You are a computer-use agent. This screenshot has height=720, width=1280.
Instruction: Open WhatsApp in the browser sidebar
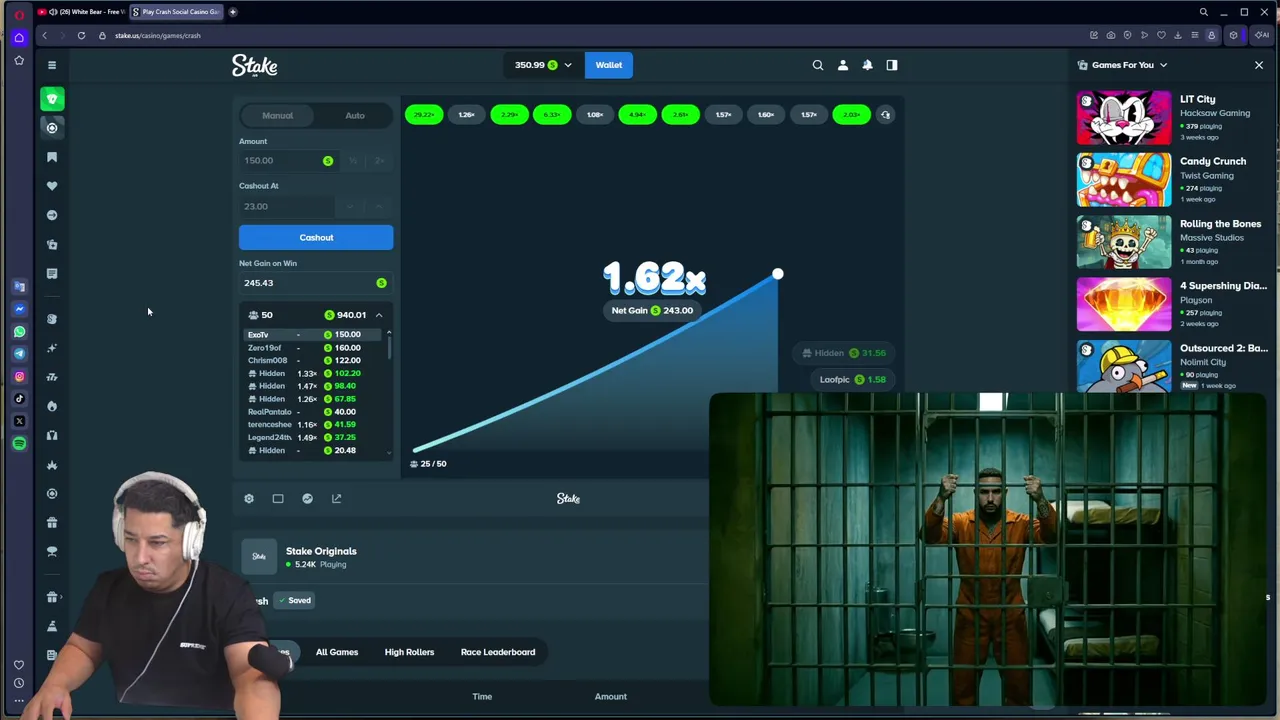(x=19, y=331)
